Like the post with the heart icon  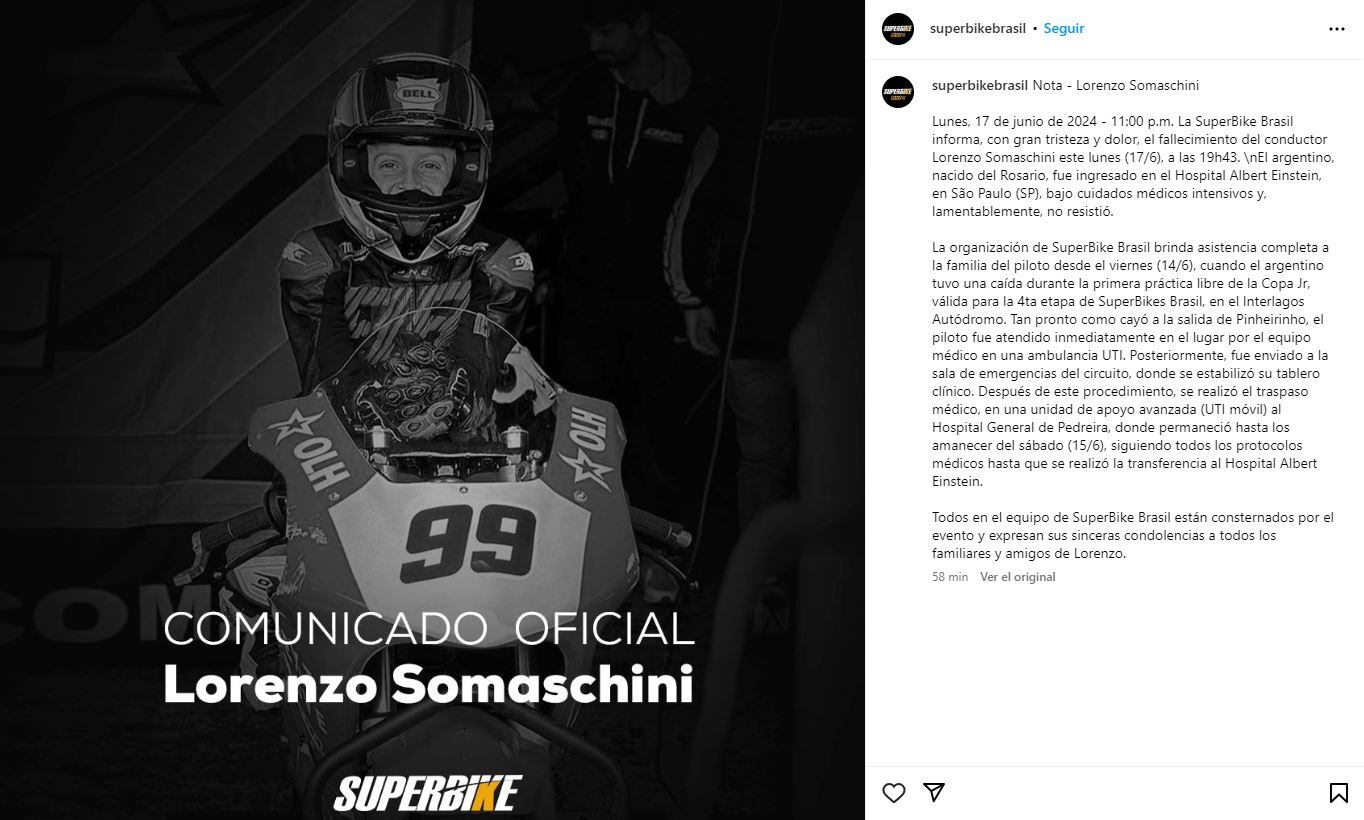(894, 793)
